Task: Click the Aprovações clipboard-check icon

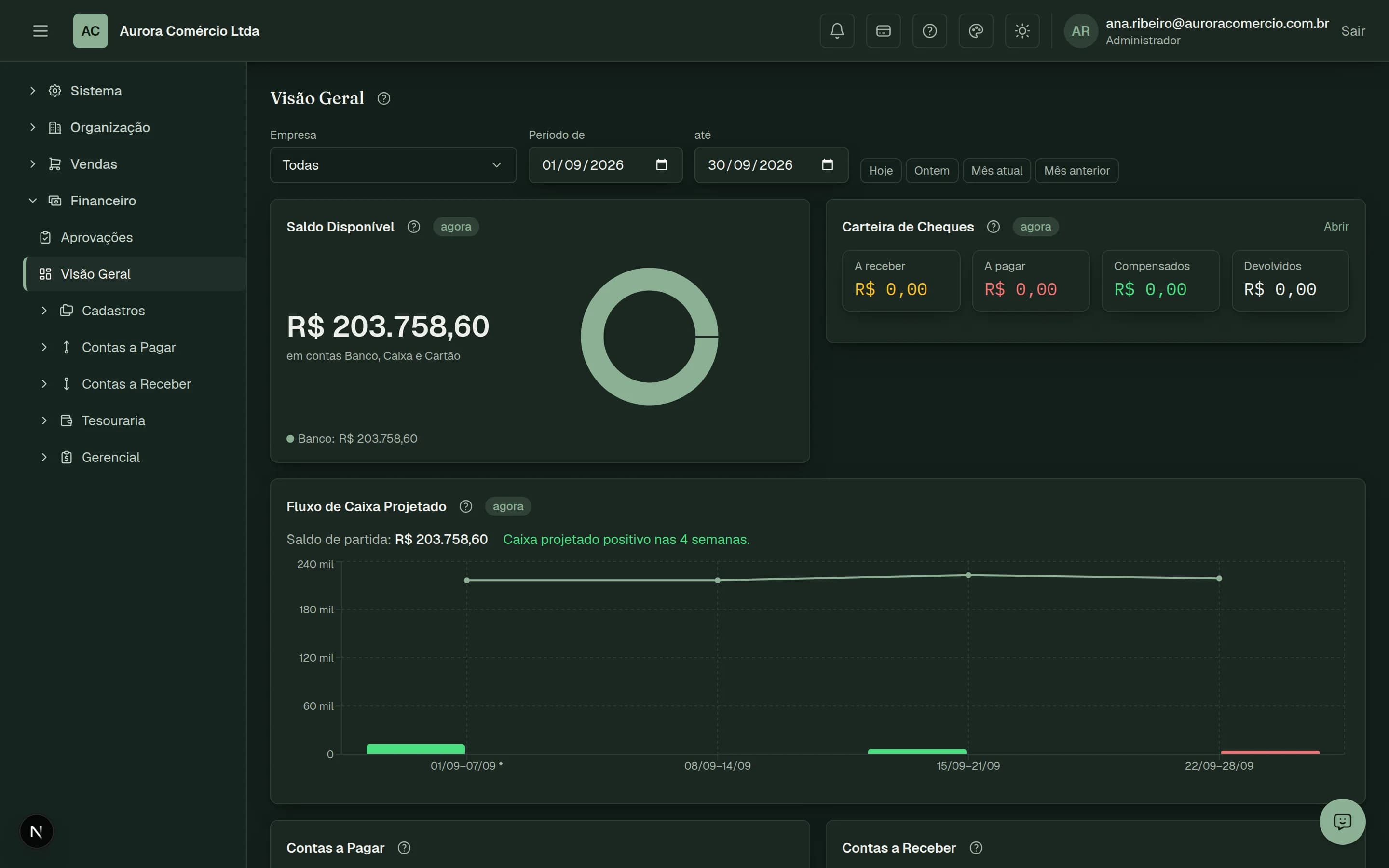Action: pos(45,238)
